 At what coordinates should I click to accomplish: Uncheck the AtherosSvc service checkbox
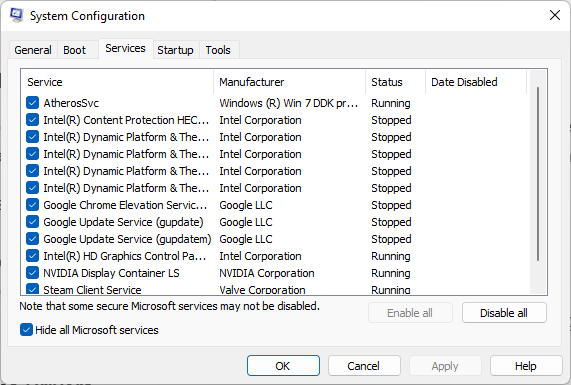32,103
